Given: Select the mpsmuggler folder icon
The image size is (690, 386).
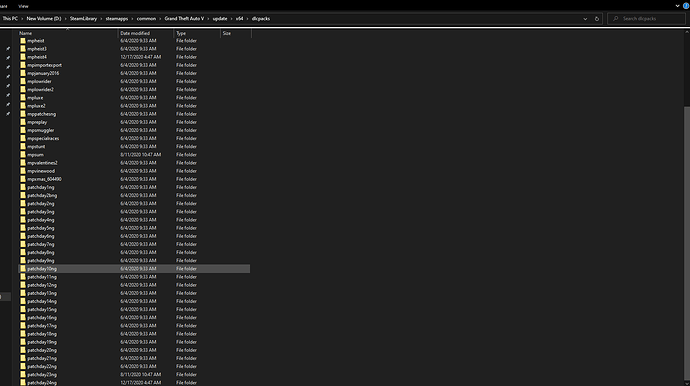Looking at the screenshot, I should click(23, 130).
